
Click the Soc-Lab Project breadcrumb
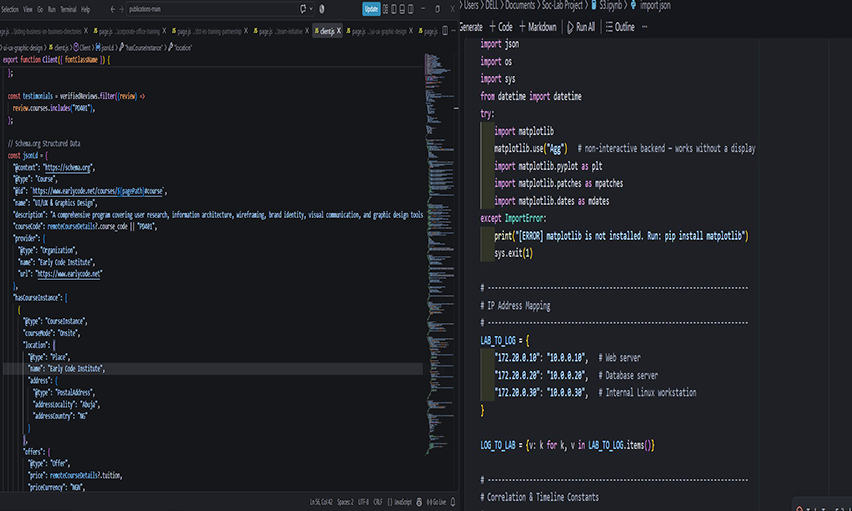click(x=562, y=5)
